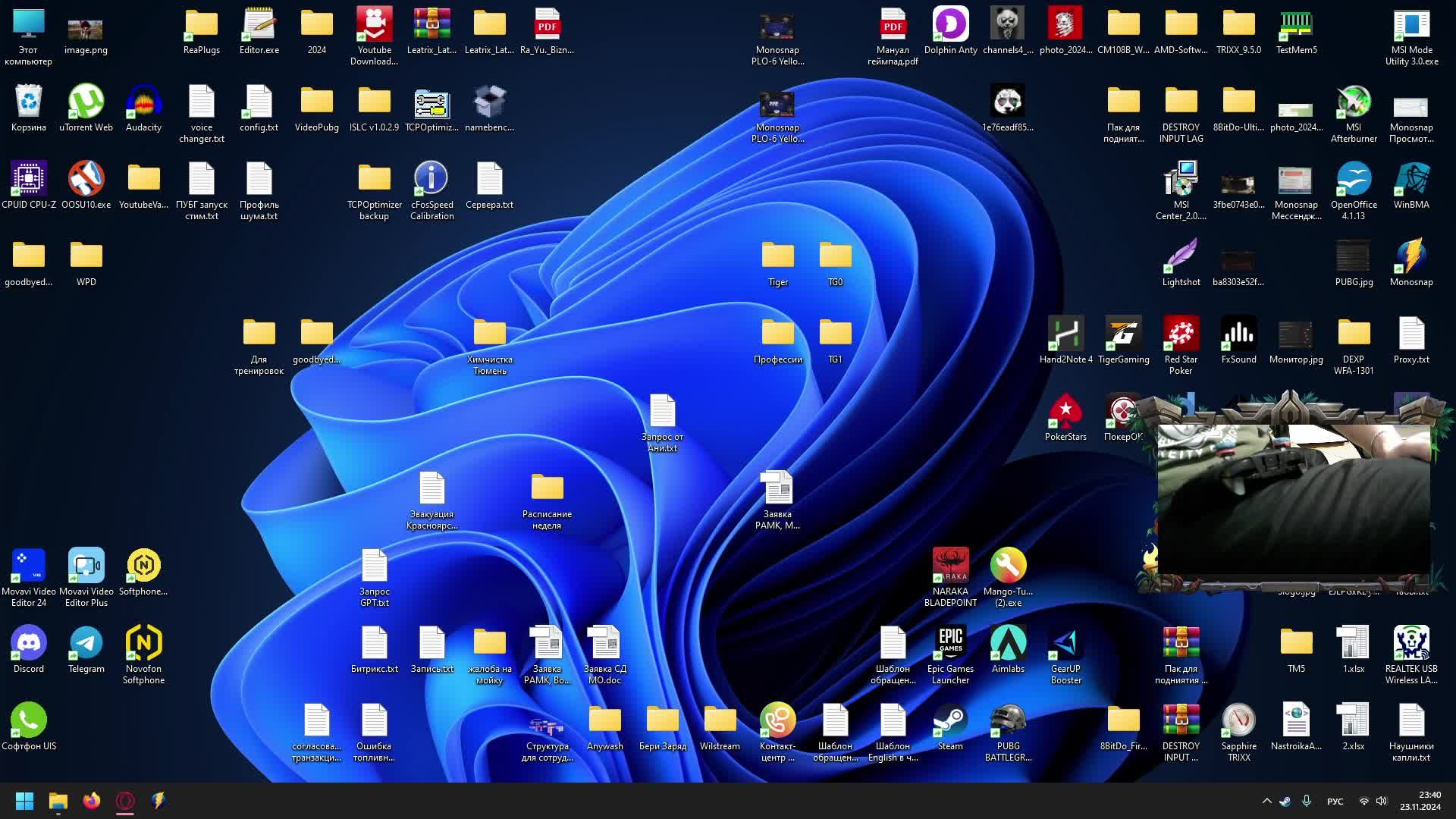Click the webcam video overlay window
The height and width of the screenshot is (819, 1456).
(x=1293, y=500)
